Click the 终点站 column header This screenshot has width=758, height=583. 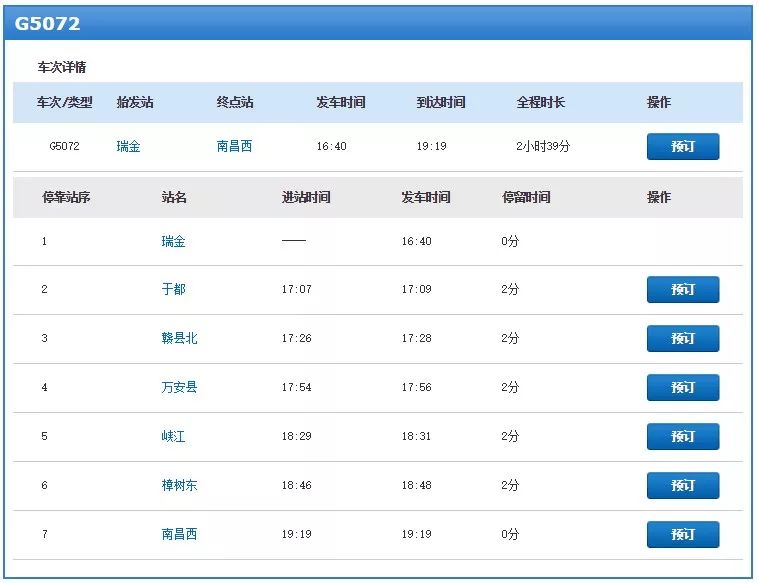pyautogui.click(x=235, y=102)
